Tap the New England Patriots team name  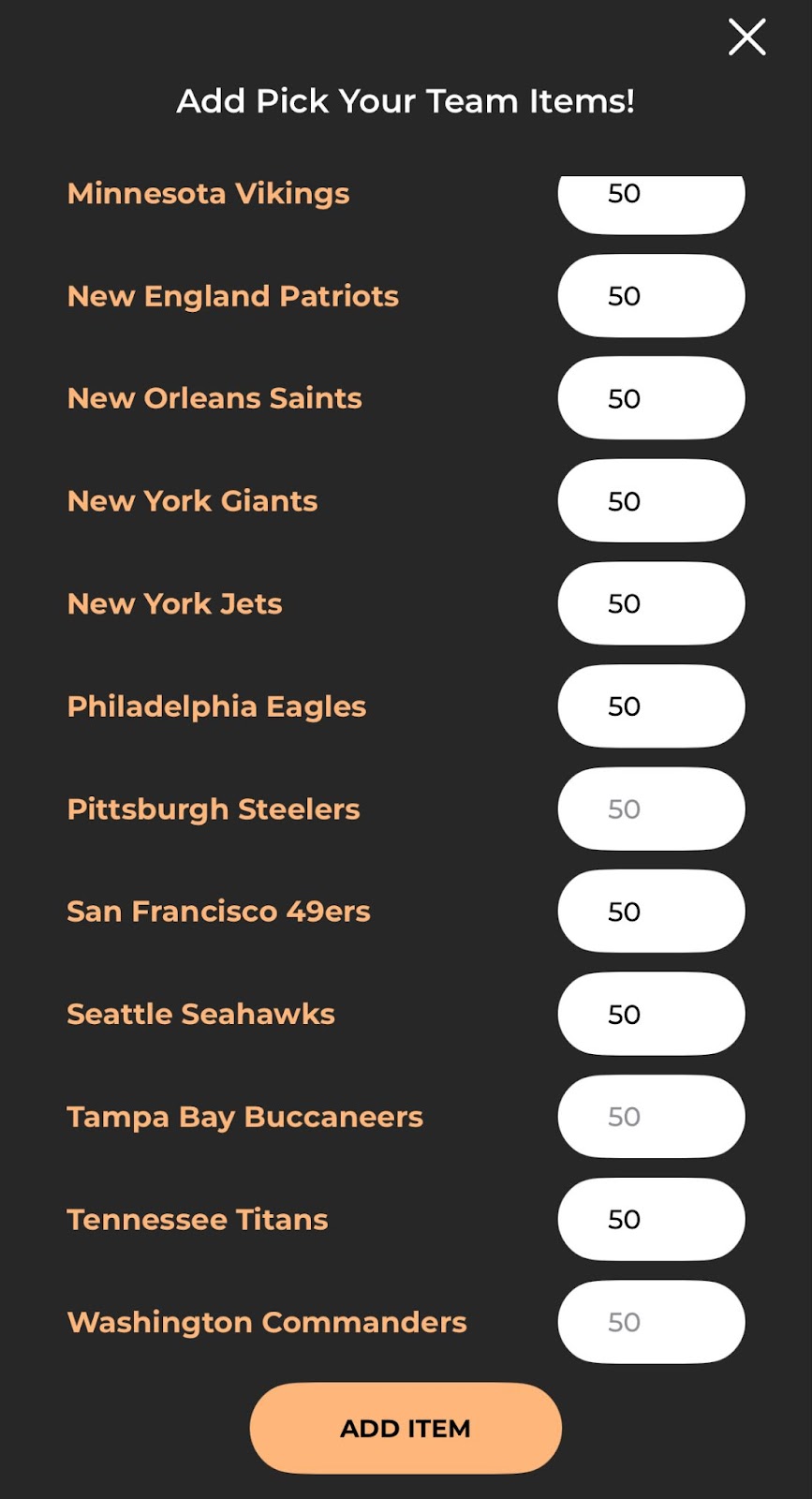[x=232, y=296]
